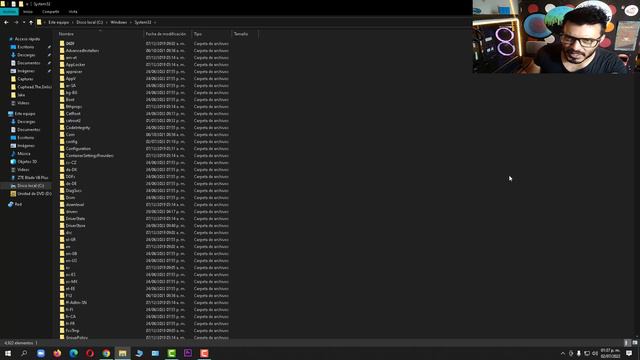Screen dimensions: 640x360
Task: Switch to large icons view button
Action: pyautogui.click(x=635, y=343)
